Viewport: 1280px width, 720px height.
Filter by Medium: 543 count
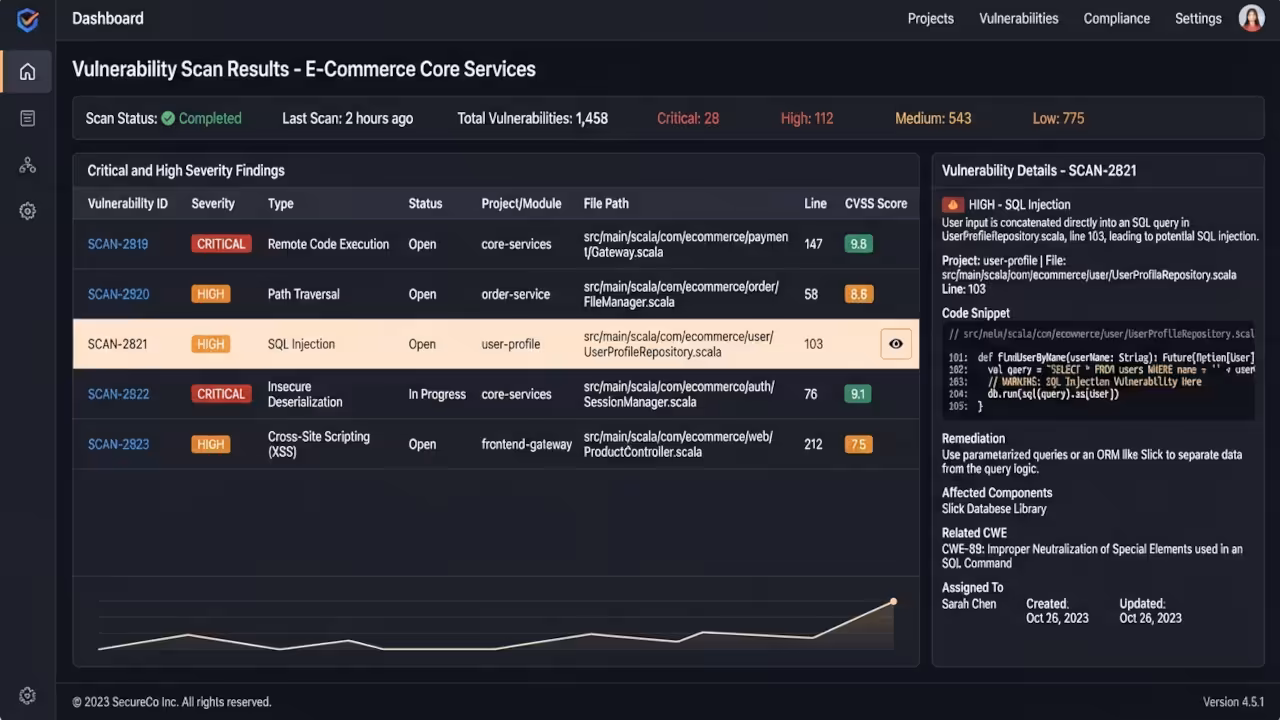coord(933,118)
